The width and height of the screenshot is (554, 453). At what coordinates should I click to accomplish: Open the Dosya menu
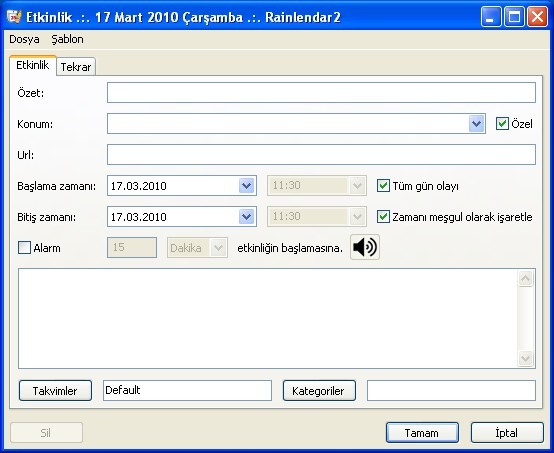[x=24, y=39]
